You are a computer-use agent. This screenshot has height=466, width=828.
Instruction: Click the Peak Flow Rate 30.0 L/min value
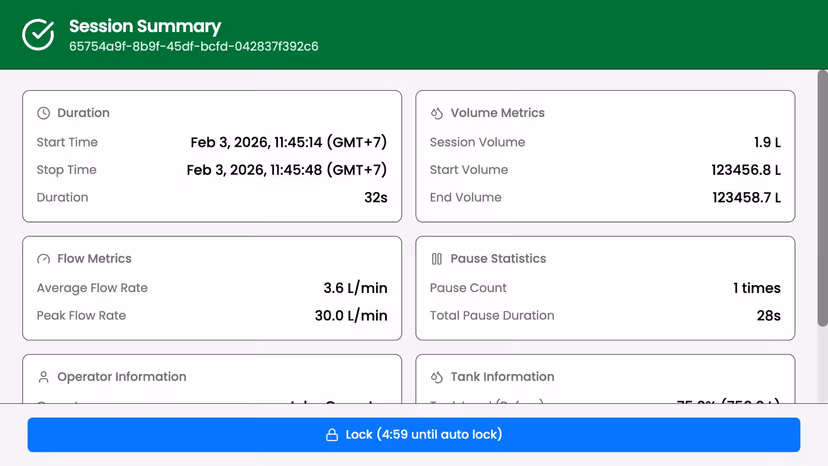tap(350, 316)
